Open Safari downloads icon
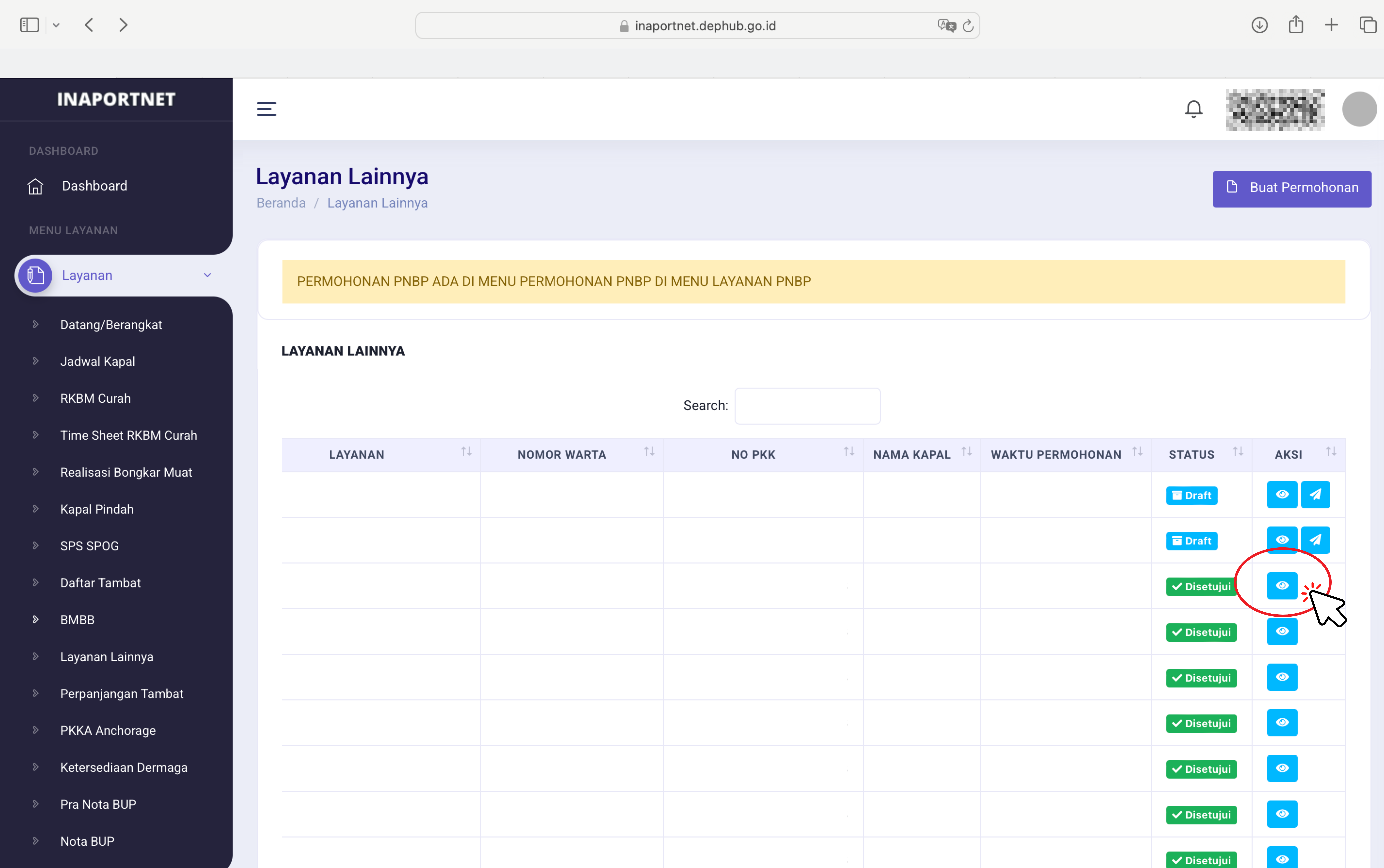The image size is (1384, 868). click(1259, 25)
